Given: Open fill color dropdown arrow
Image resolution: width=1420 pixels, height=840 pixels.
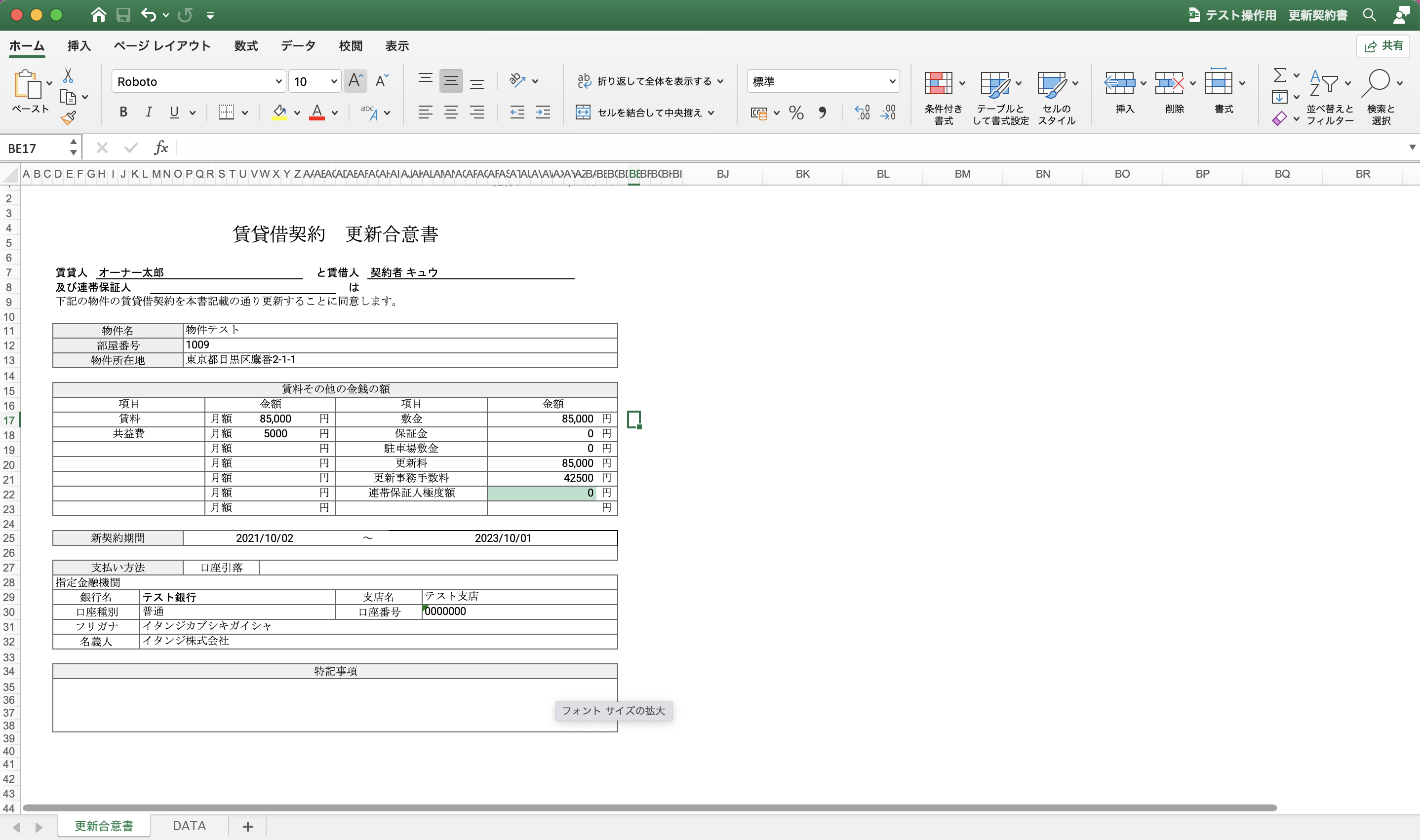Looking at the screenshot, I should click(x=297, y=113).
